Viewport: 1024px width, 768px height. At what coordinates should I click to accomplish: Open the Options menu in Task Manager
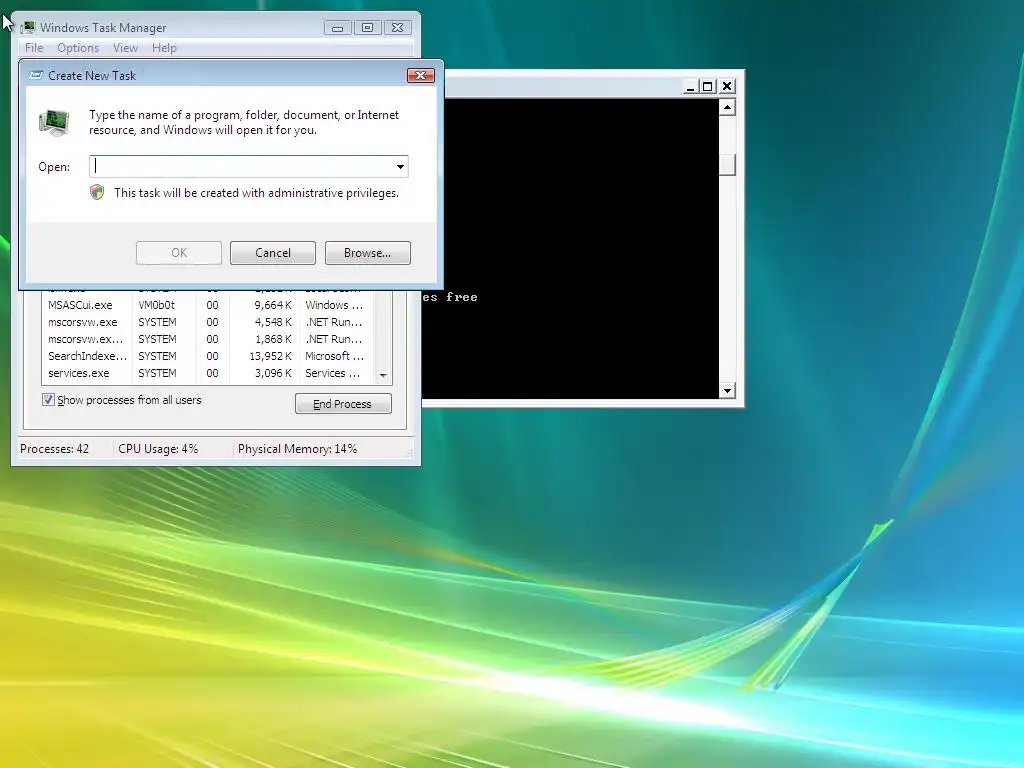click(x=78, y=48)
